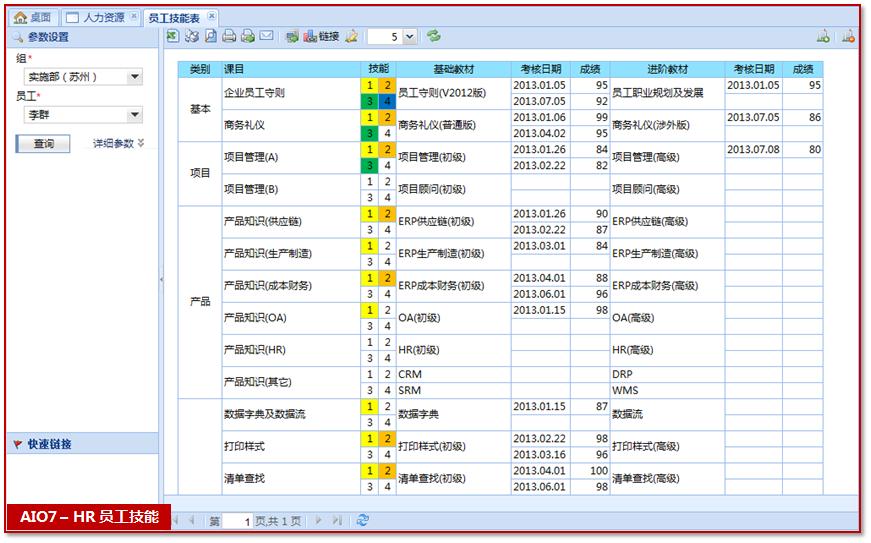Expand 详细参数 section
Image resolution: width=871 pixels, height=543 pixels.
(118, 143)
